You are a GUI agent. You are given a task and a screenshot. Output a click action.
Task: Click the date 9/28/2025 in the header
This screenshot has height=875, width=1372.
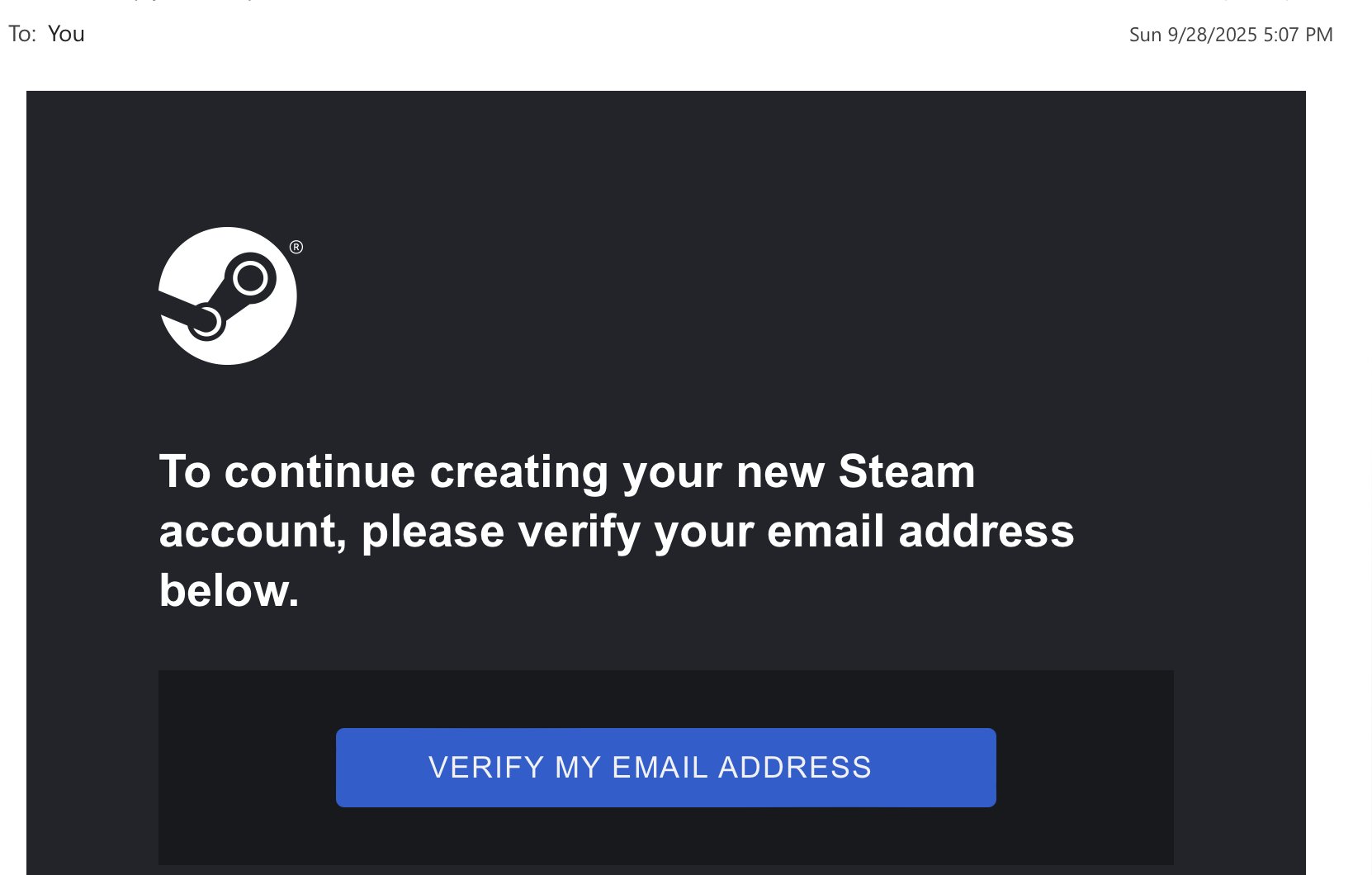click(x=1212, y=35)
